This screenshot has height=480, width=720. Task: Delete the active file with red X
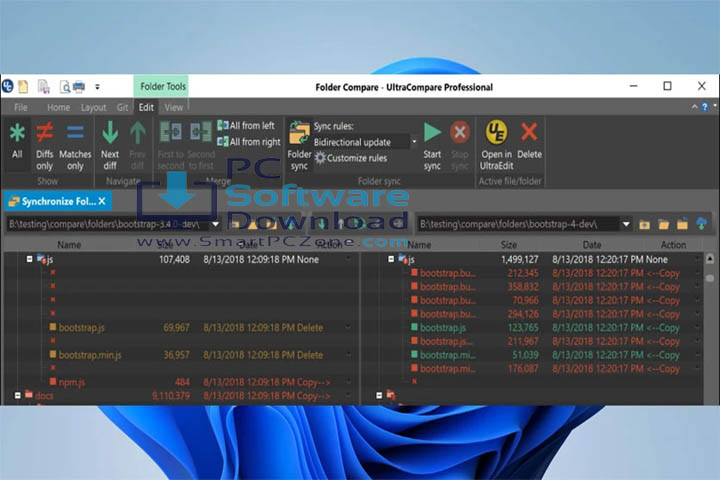(529, 141)
